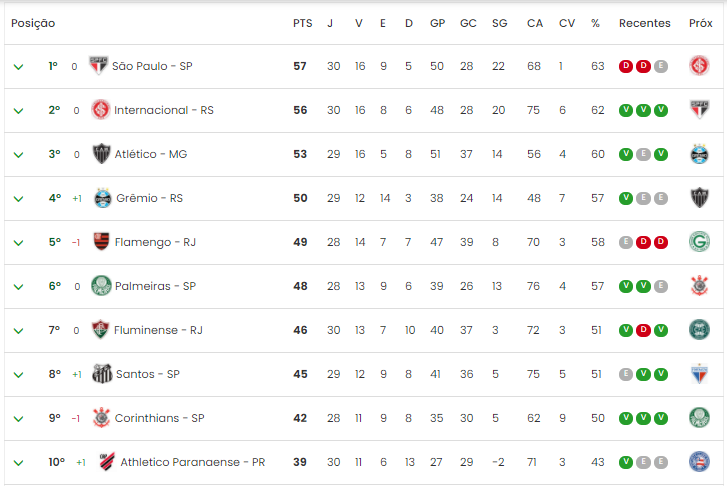Click the Flamengo crest icon
Screen dimensions: 727x486
101,242
